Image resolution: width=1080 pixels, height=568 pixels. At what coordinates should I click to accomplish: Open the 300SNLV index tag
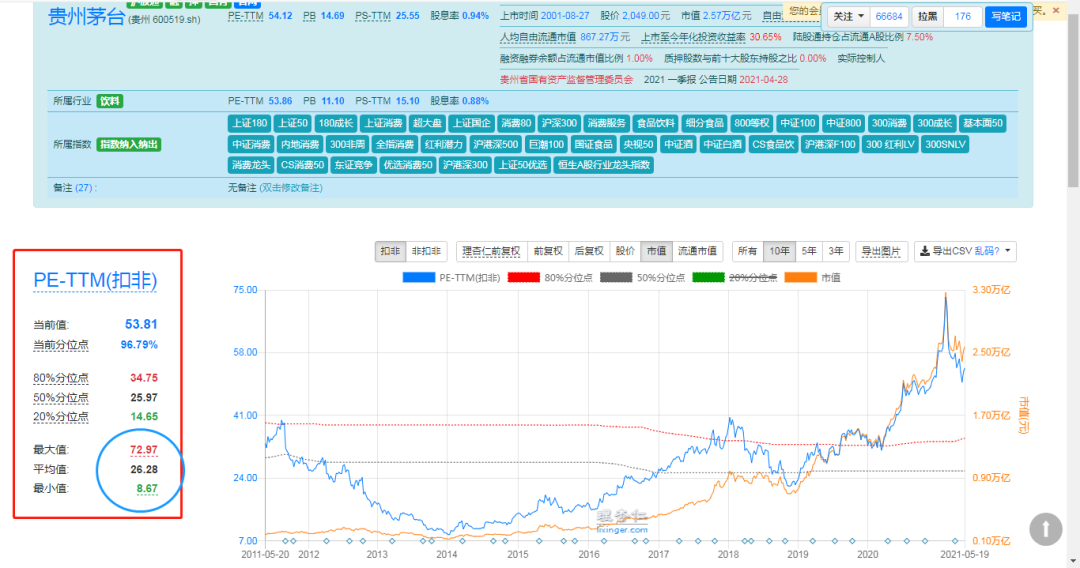tap(945, 145)
